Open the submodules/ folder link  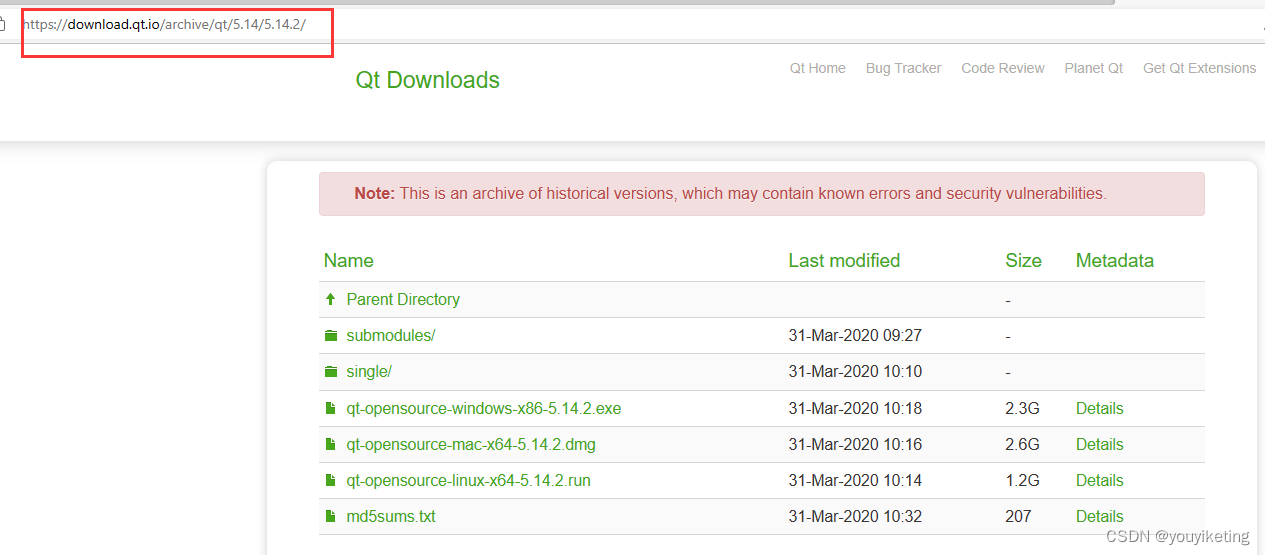[x=391, y=336]
